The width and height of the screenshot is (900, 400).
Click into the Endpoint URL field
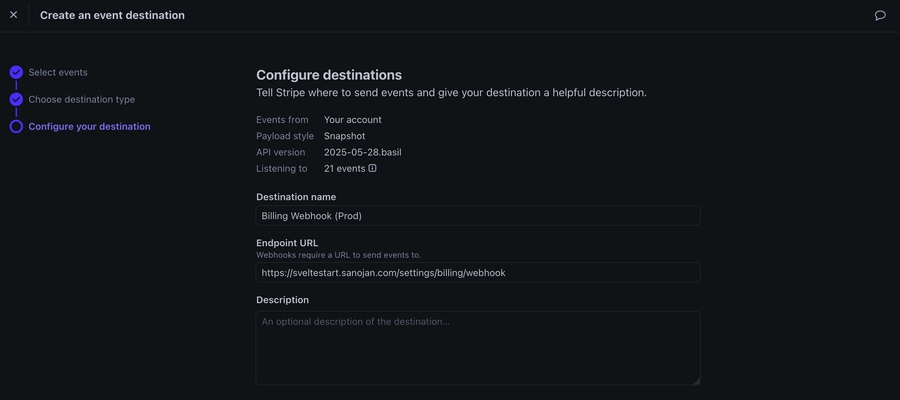tap(478, 272)
